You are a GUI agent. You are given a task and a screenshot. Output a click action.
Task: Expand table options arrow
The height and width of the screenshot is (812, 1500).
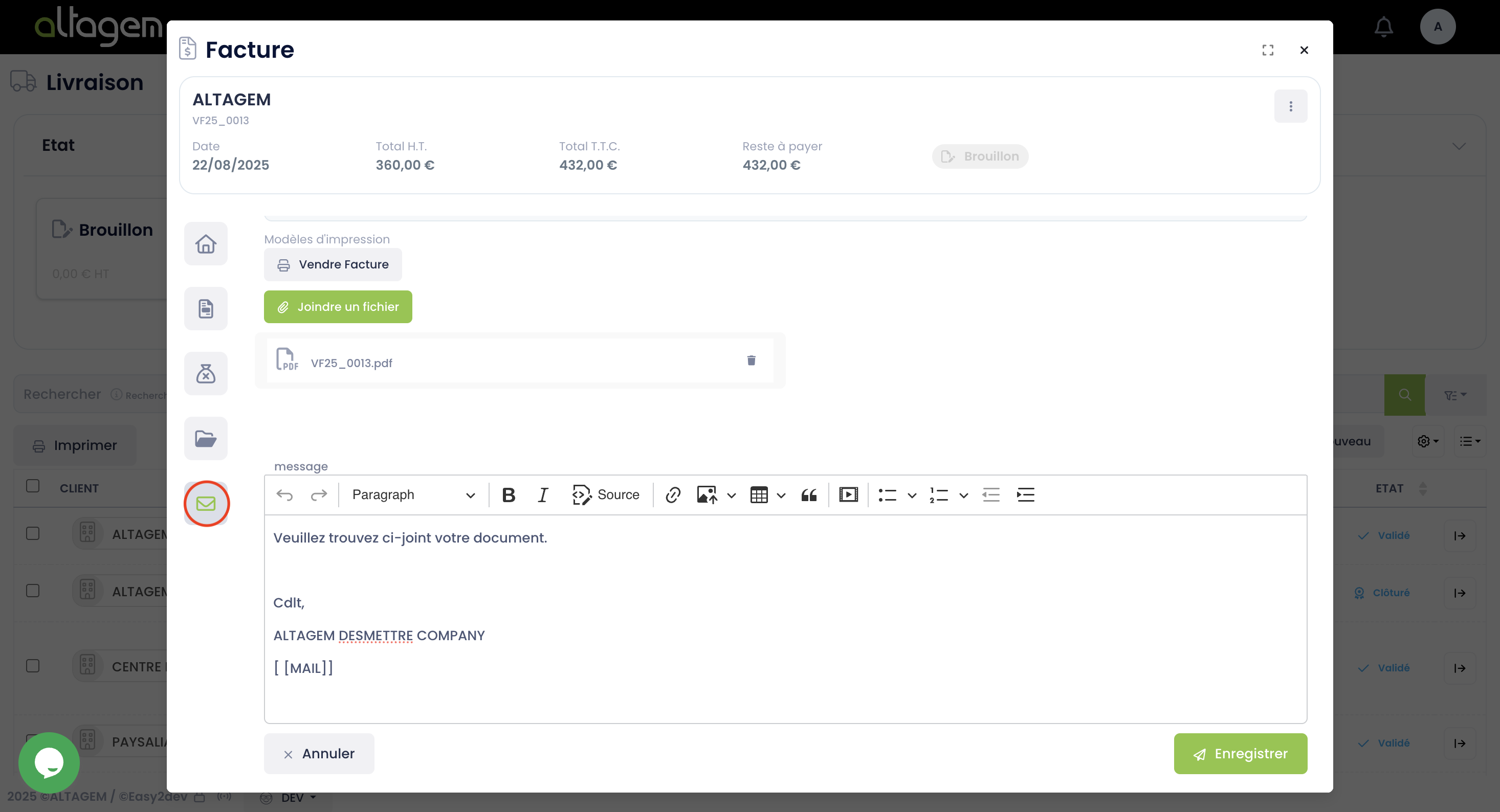pos(781,495)
